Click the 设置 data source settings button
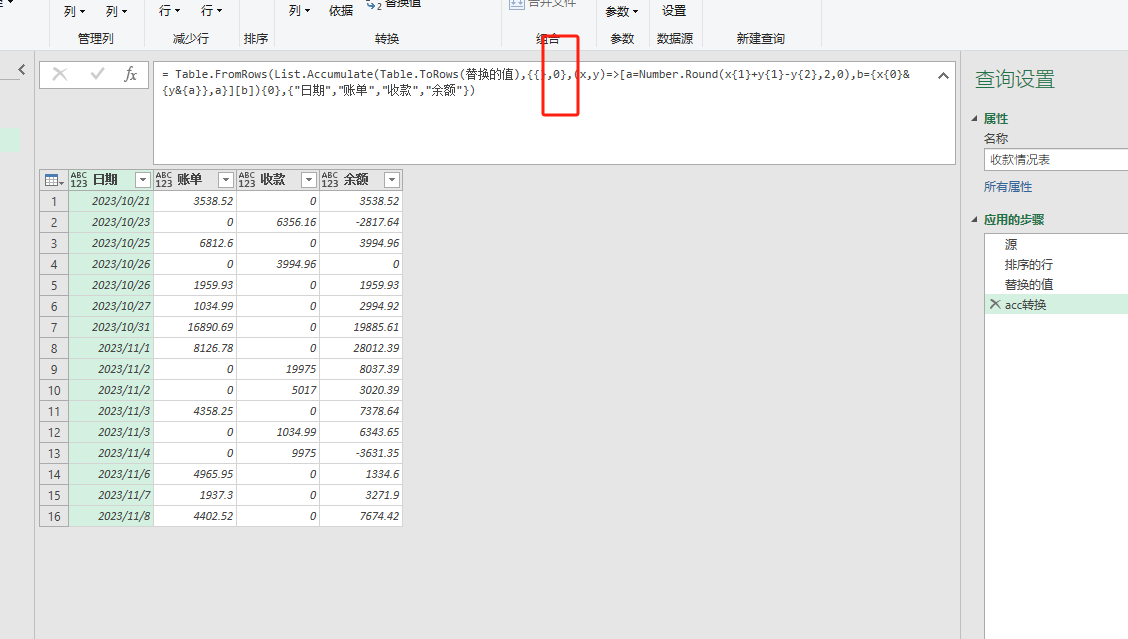 [x=674, y=11]
